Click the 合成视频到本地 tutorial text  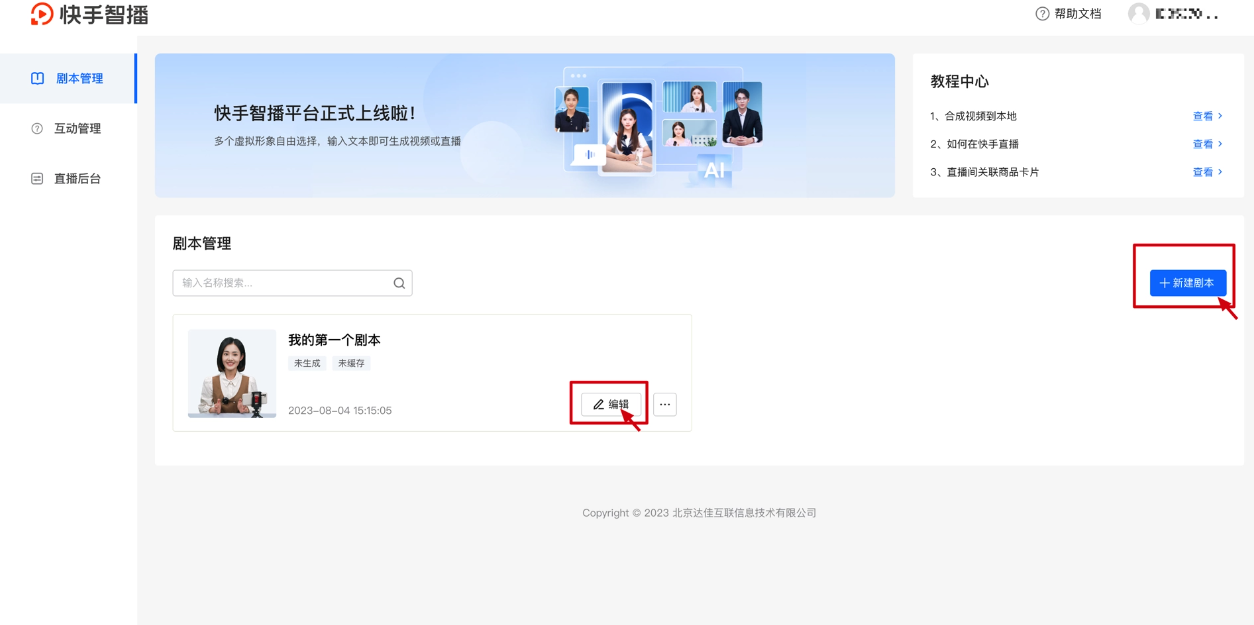pos(973,116)
